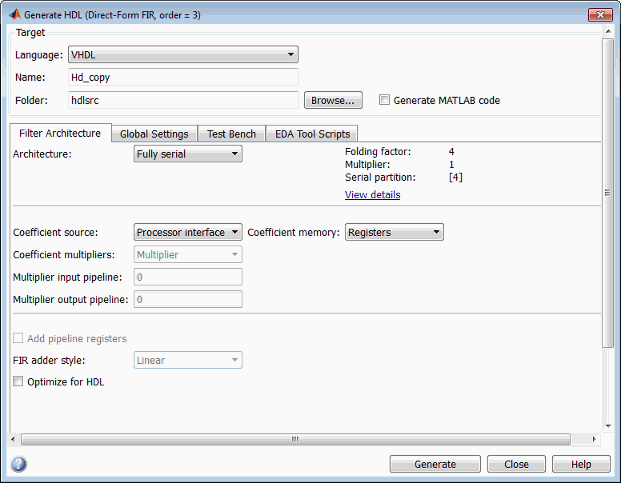
Task: Close the Generate HDL dialog window
Action: point(600,15)
